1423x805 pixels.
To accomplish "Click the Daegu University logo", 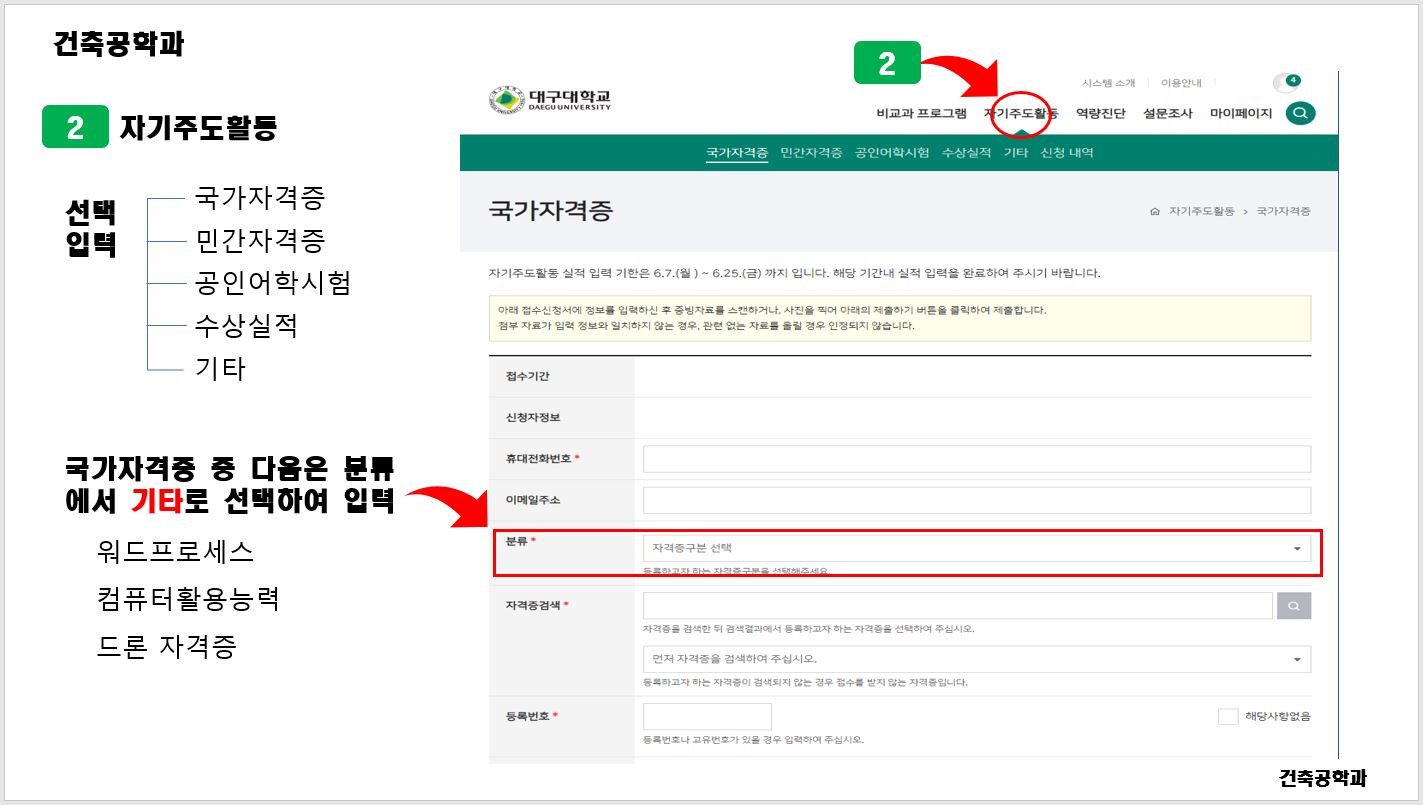I will pyautogui.click(x=550, y=100).
